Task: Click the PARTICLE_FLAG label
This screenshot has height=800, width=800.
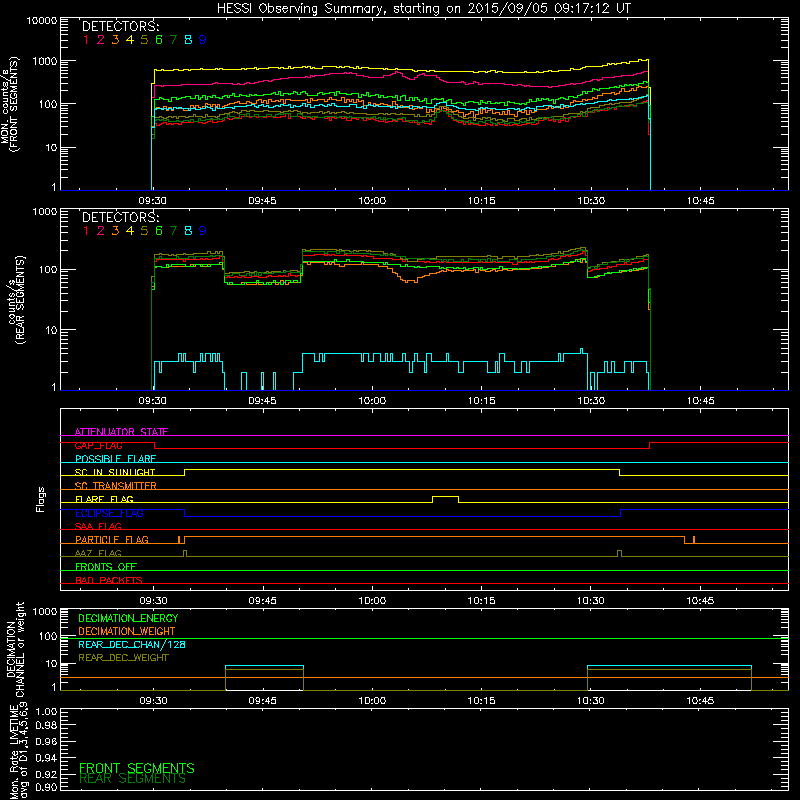Action: tap(112, 539)
